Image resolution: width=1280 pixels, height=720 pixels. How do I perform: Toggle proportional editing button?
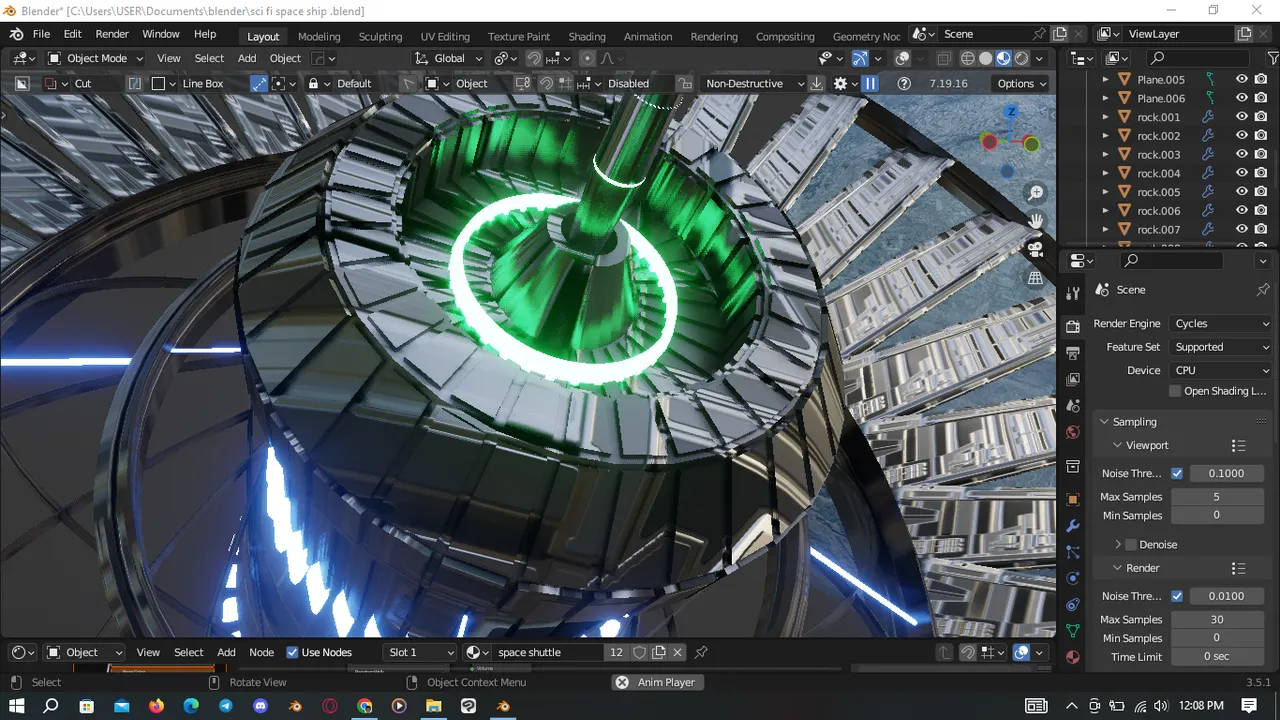click(587, 58)
